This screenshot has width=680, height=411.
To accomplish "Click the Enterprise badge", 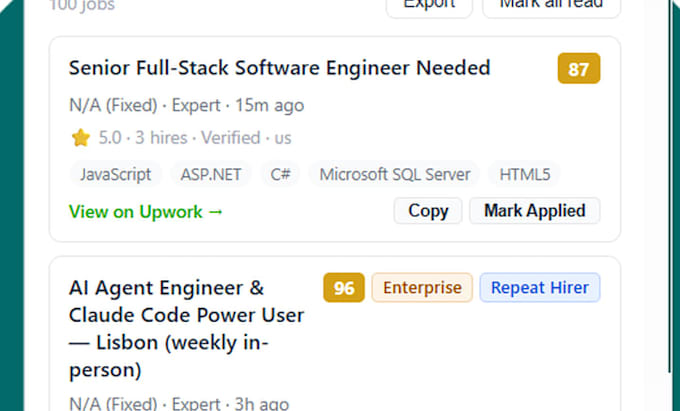I will pyautogui.click(x=422, y=287).
